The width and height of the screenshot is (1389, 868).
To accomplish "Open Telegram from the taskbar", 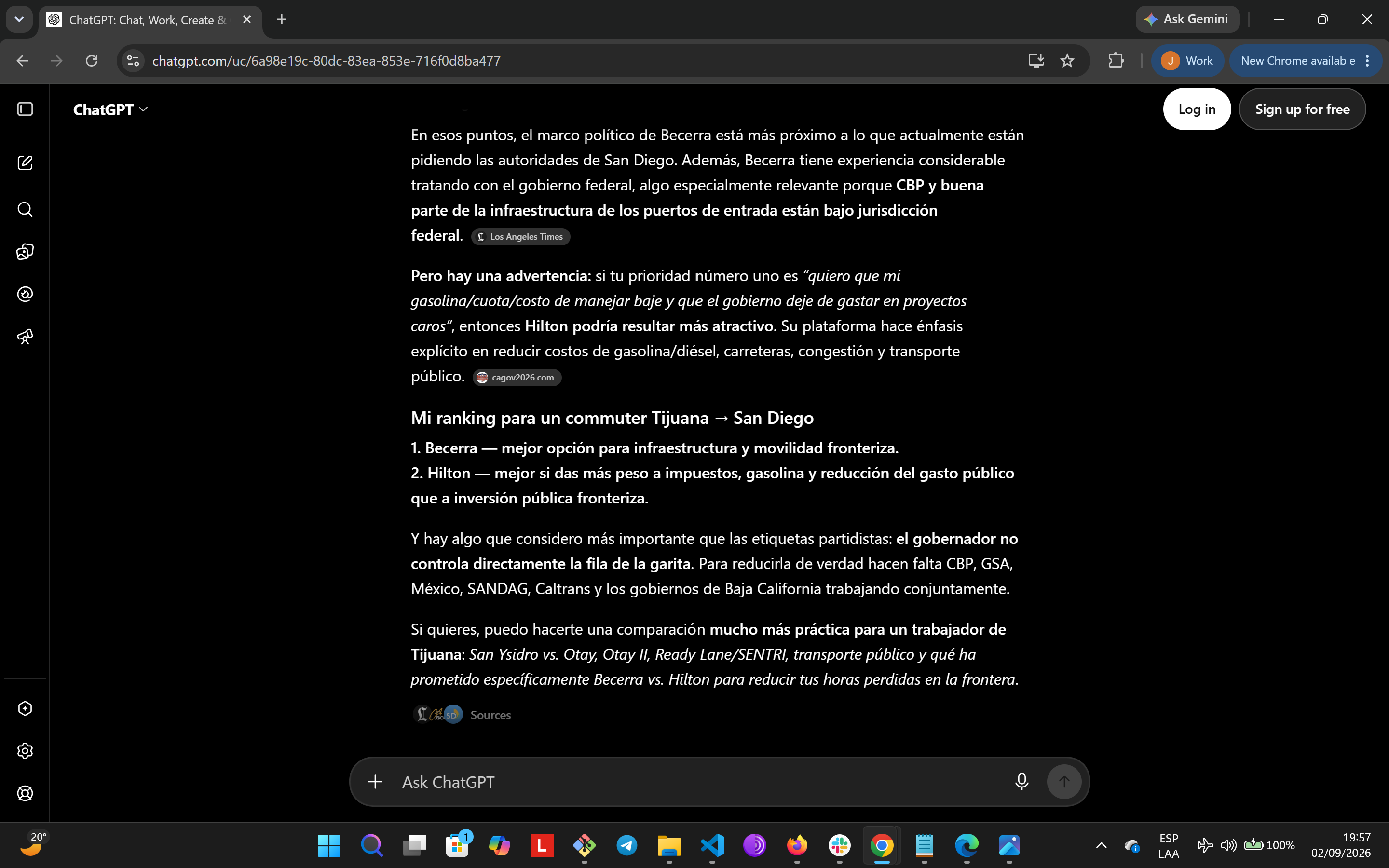I will pos(627,846).
